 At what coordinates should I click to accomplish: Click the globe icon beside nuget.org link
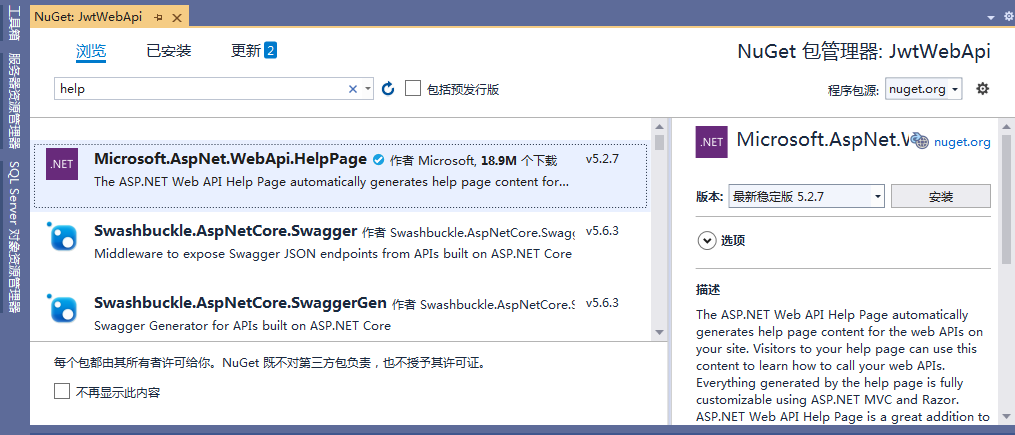[920, 142]
